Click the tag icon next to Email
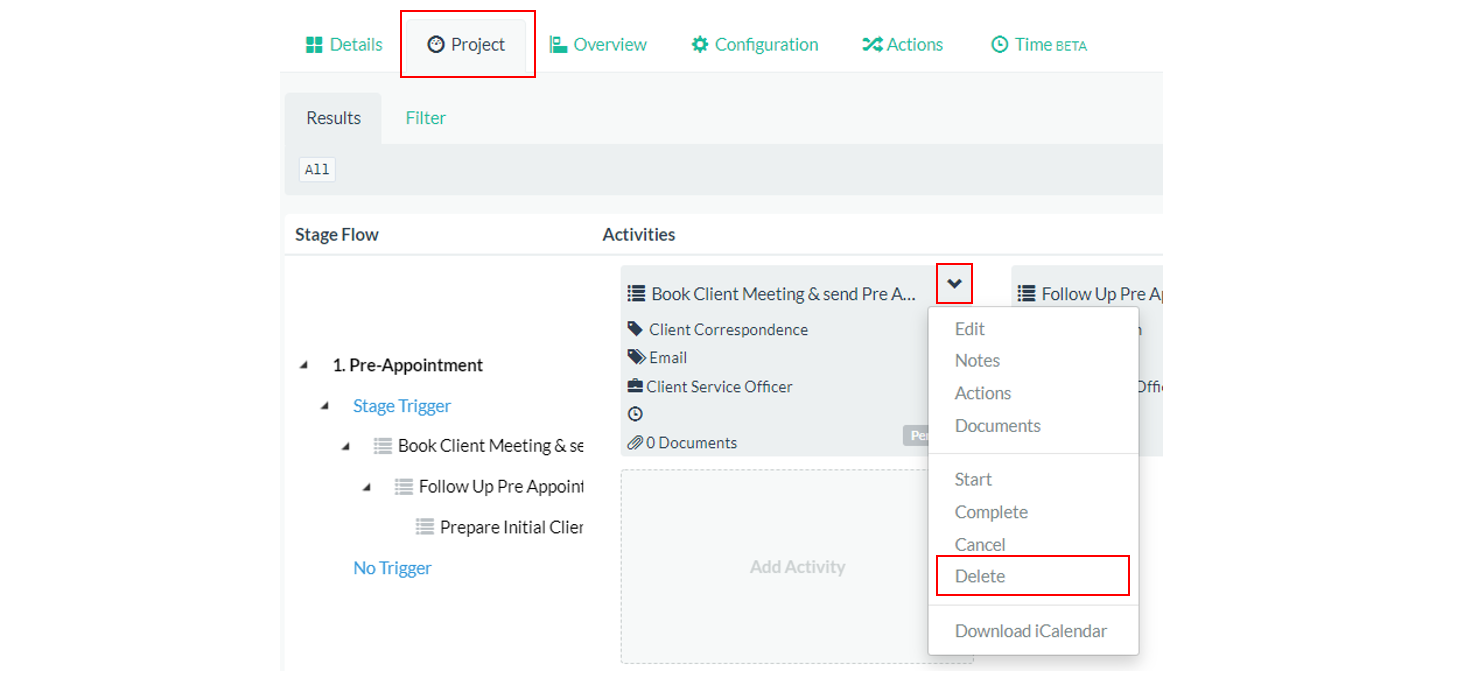The height and width of the screenshot is (674, 1458). (x=636, y=357)
